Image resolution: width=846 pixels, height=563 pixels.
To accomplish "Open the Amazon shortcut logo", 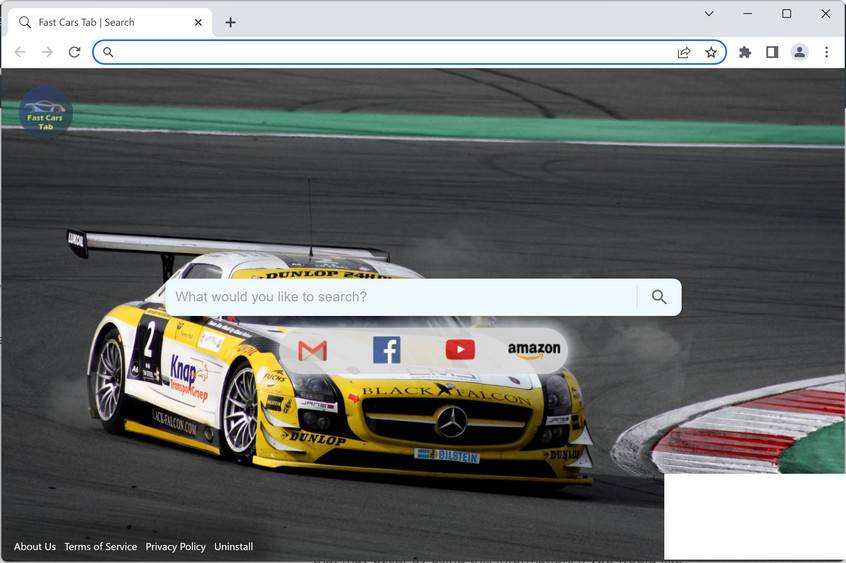I will click(534, 350).
